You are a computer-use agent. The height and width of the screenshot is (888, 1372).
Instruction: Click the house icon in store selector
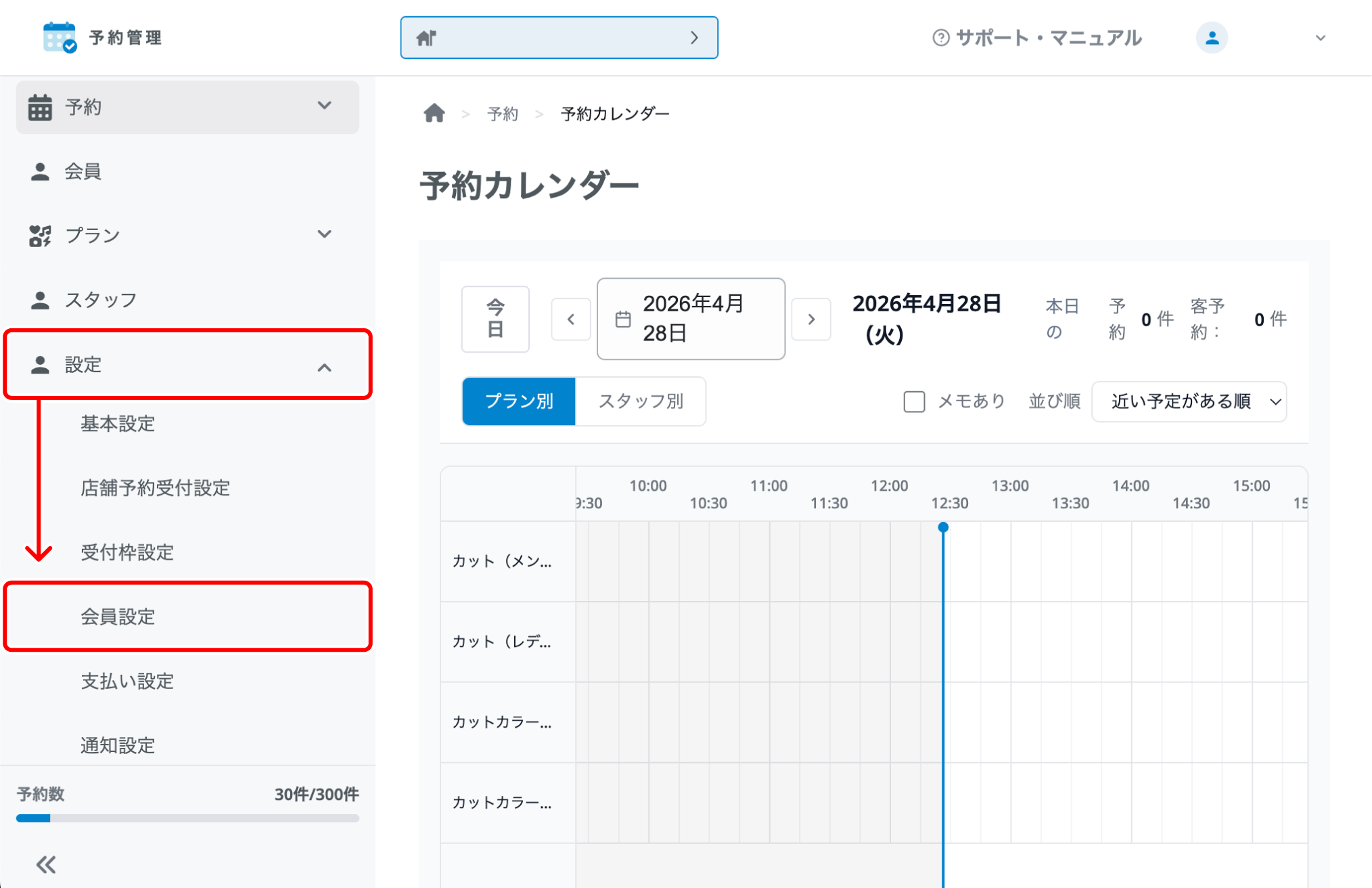click(x=426, y=38)
